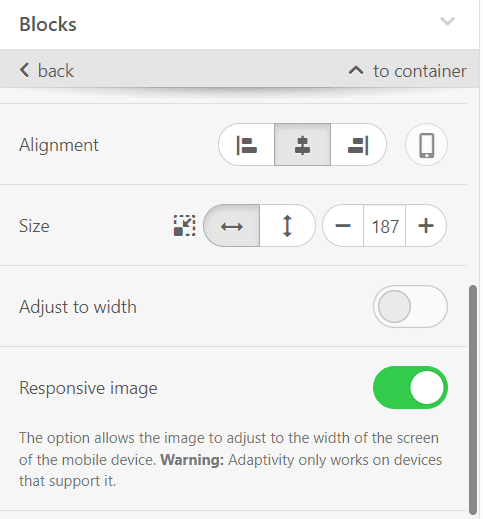Click the bold Warning: text
Viewport: 483px width, 519px height.
click(x=192, y=460)
